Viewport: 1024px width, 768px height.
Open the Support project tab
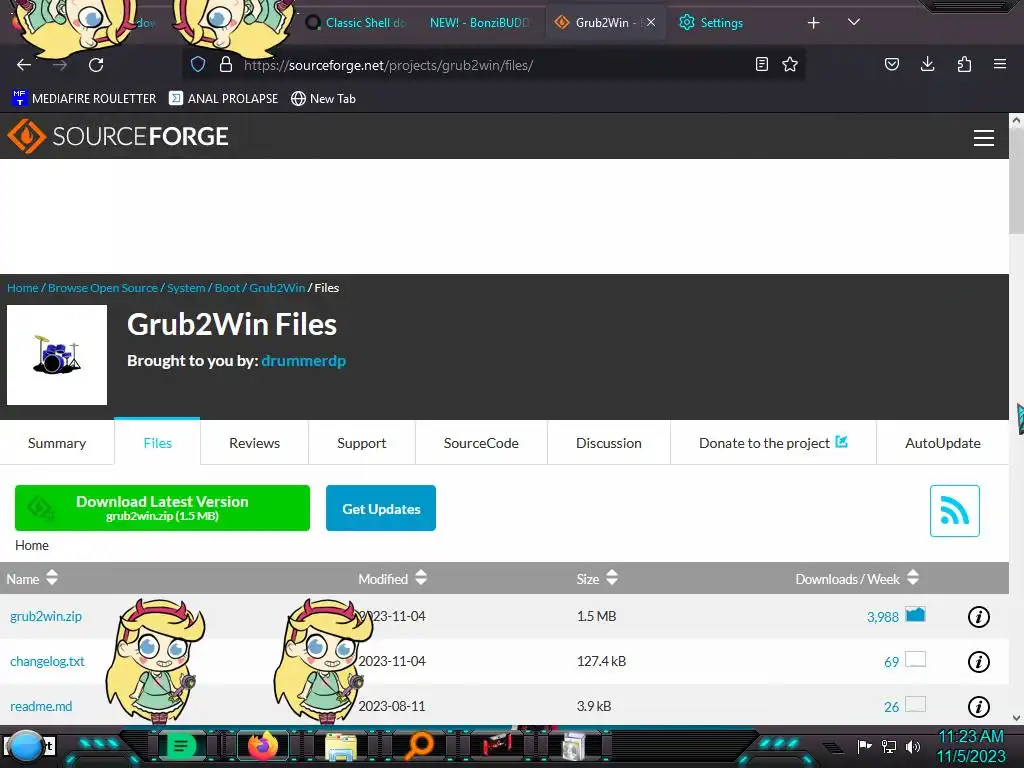(361, 443)
